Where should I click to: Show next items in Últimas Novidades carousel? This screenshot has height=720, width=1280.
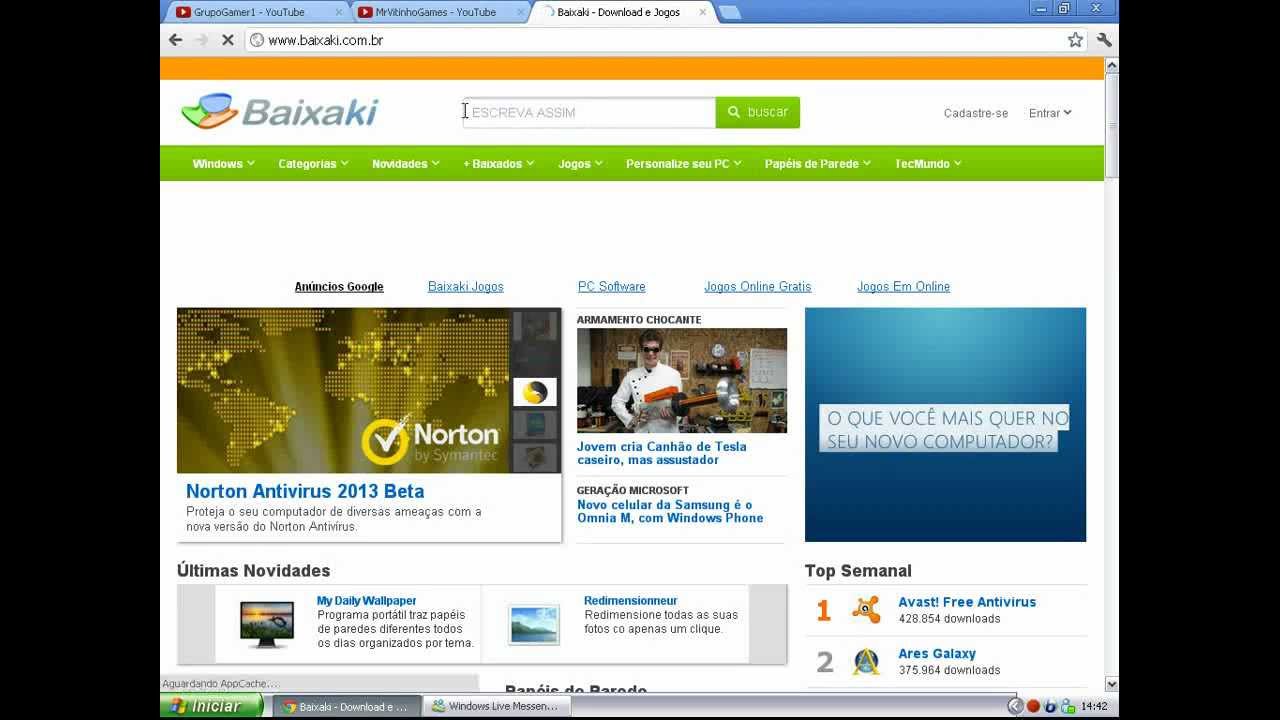pos(768,624)
